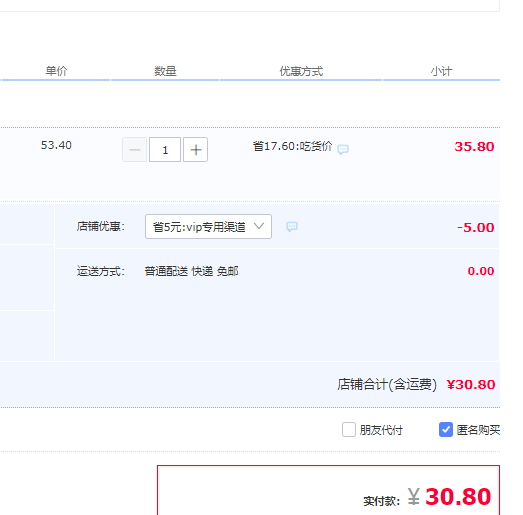Click the 普通配送 快递 免邮 shipping text
Screen dimensions: 523x515
click(x=191, y=271)
